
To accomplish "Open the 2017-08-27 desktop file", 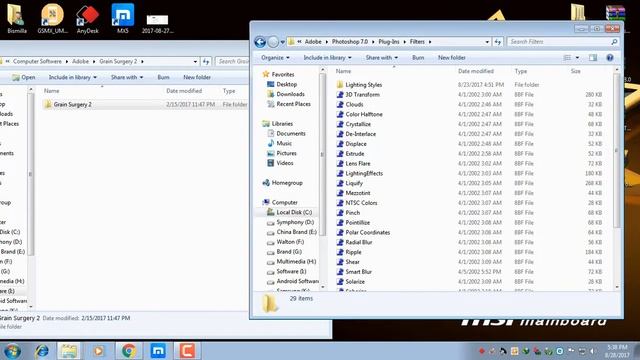I will point(158,24).
